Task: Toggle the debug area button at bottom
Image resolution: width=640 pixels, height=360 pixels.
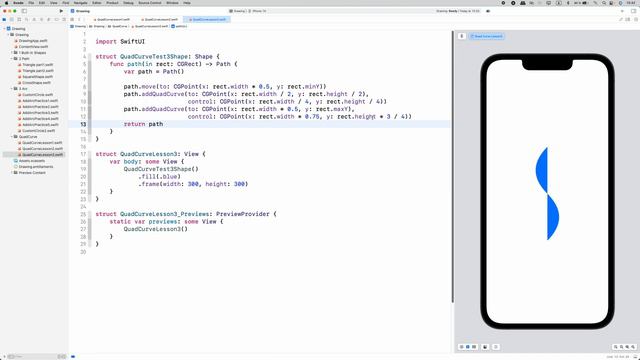Action: point(635,356)
